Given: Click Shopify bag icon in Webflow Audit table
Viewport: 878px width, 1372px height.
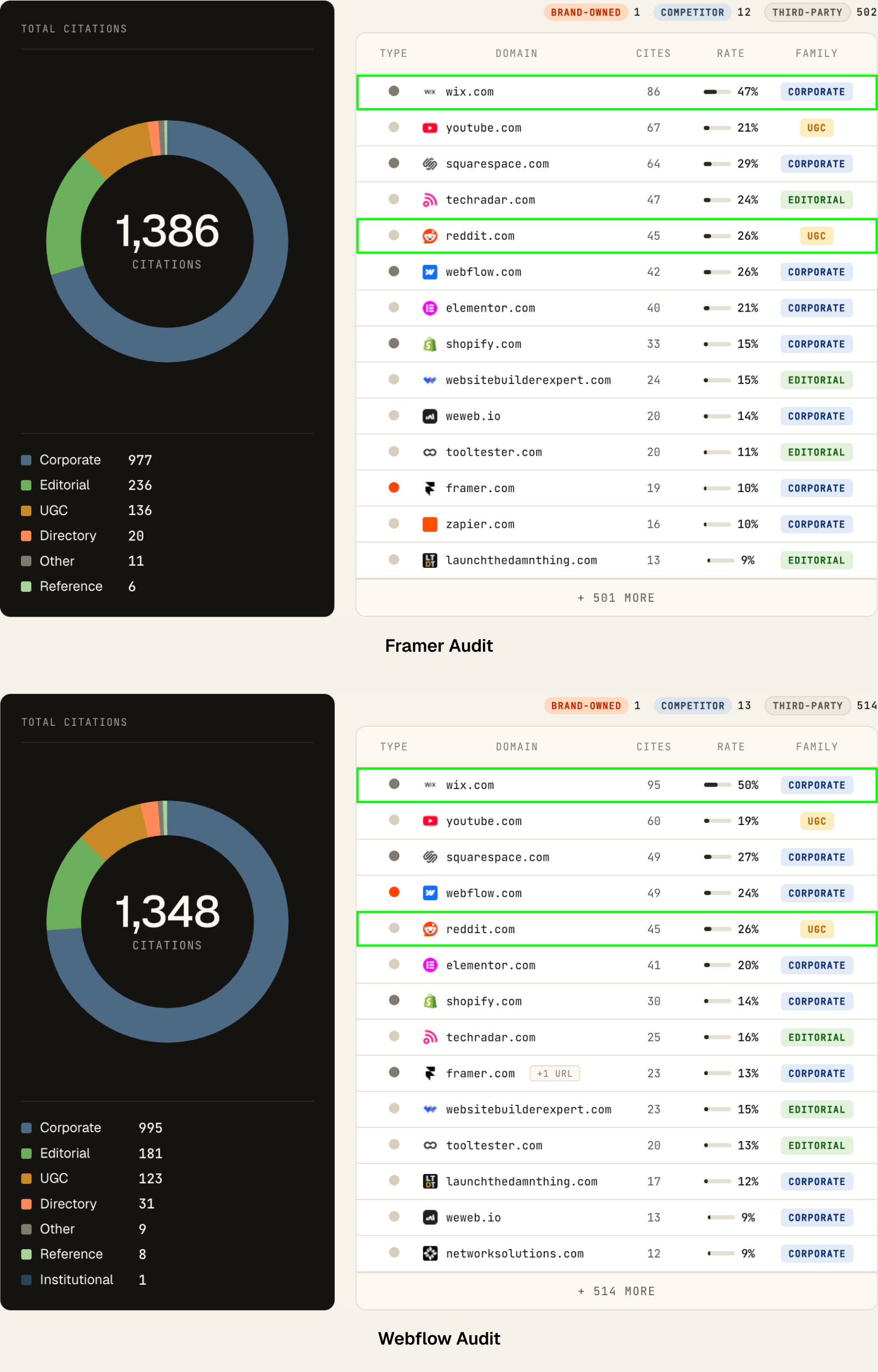Looking at the screenshot, I should click(x=430, y=1002).
